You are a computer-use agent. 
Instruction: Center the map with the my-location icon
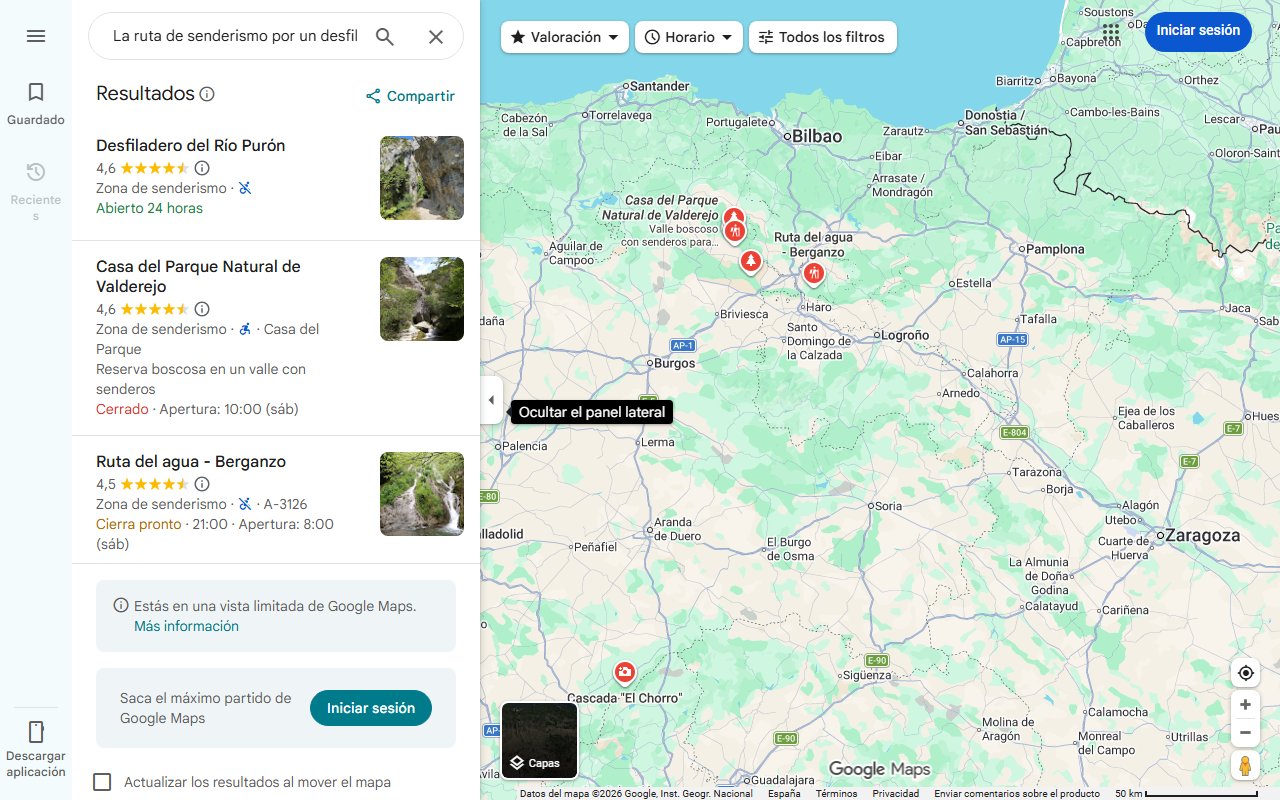(x=1245, y=673)
